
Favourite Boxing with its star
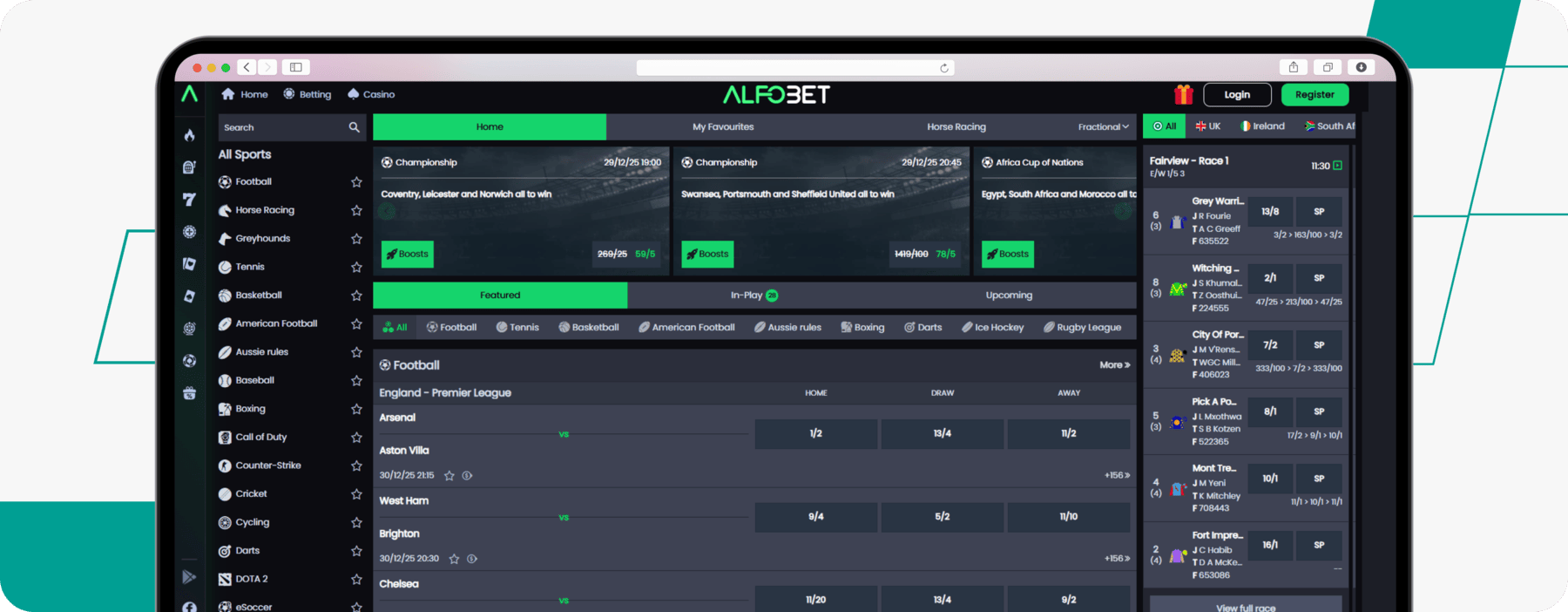[x=356, y=409]
